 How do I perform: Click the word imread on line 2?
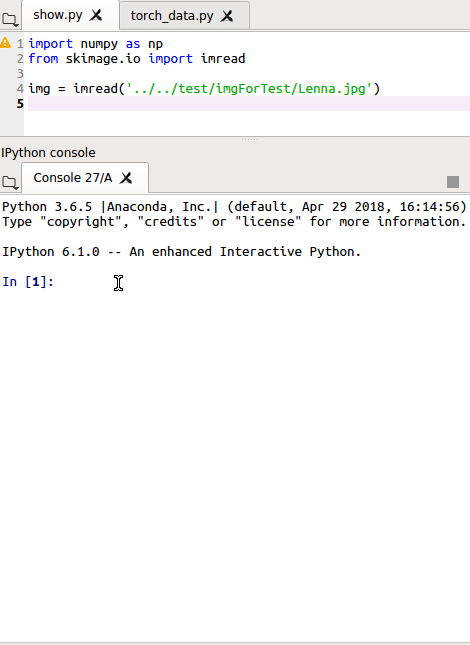[x=223, y=58]
